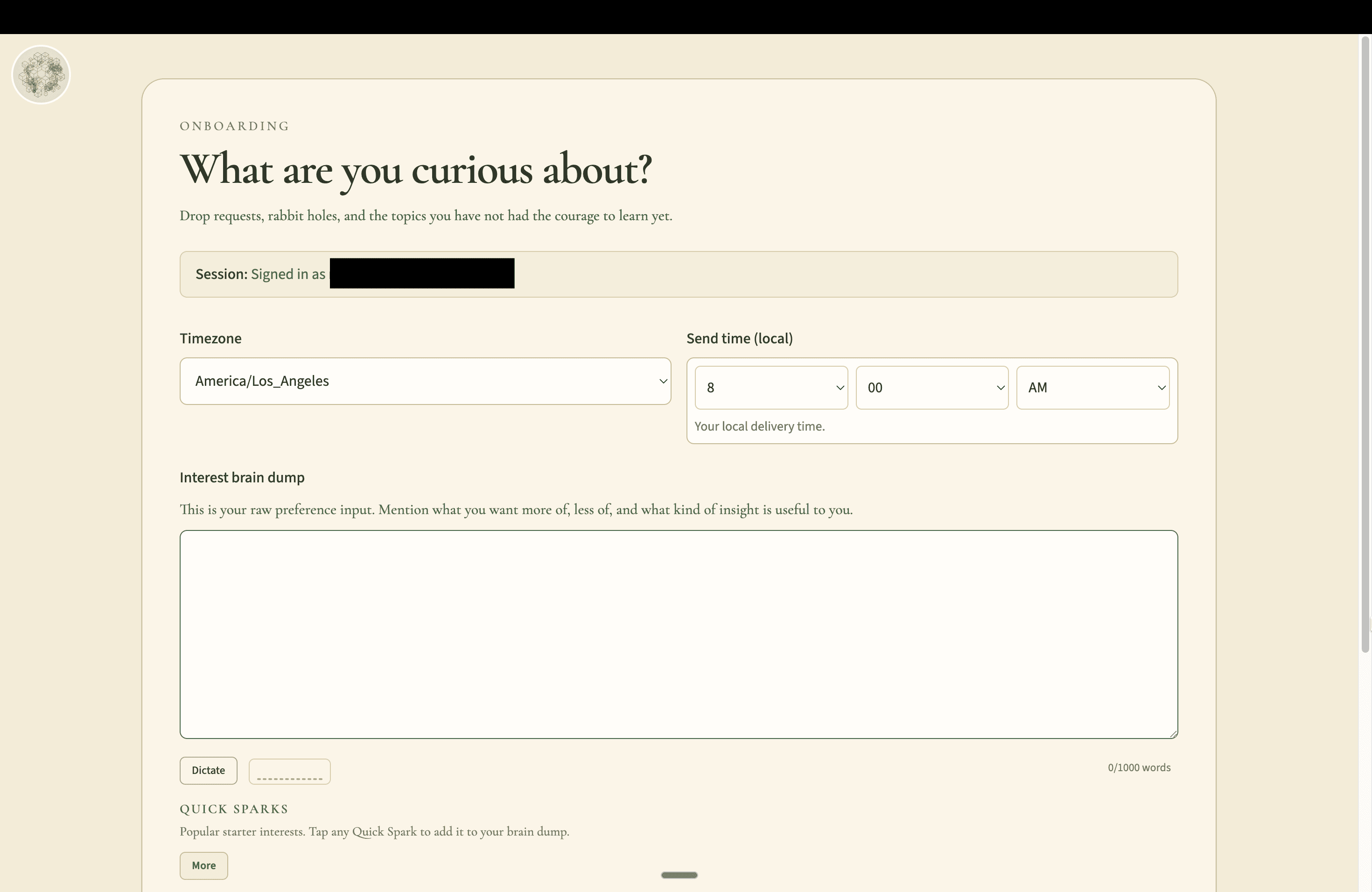
Task: Click inside the Interest brain dump textarea
Action: point(679,634)
